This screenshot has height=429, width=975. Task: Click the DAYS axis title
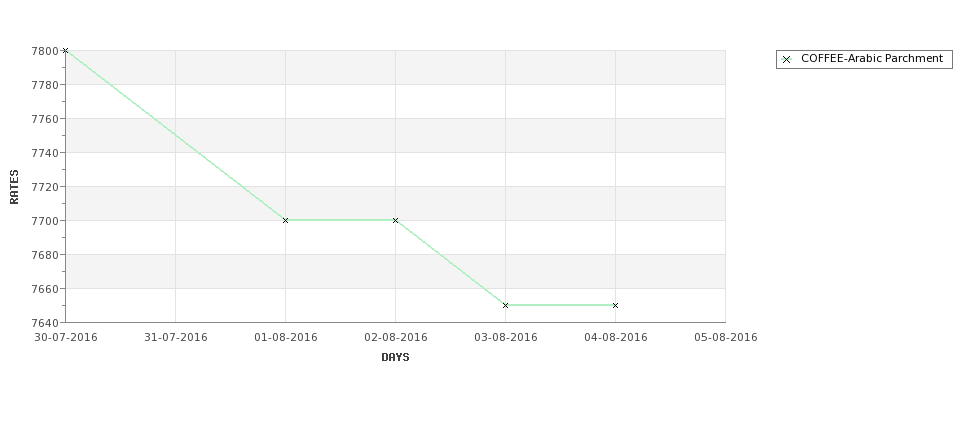395,357
